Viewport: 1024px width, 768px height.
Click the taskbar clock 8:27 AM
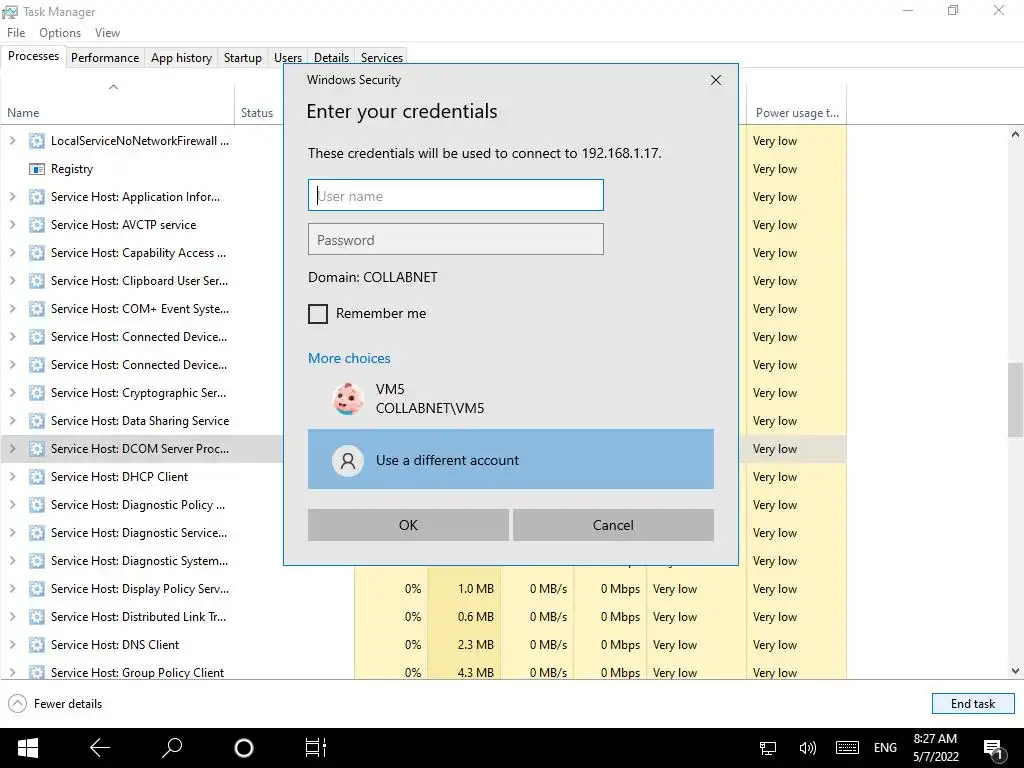coord(935,739)
